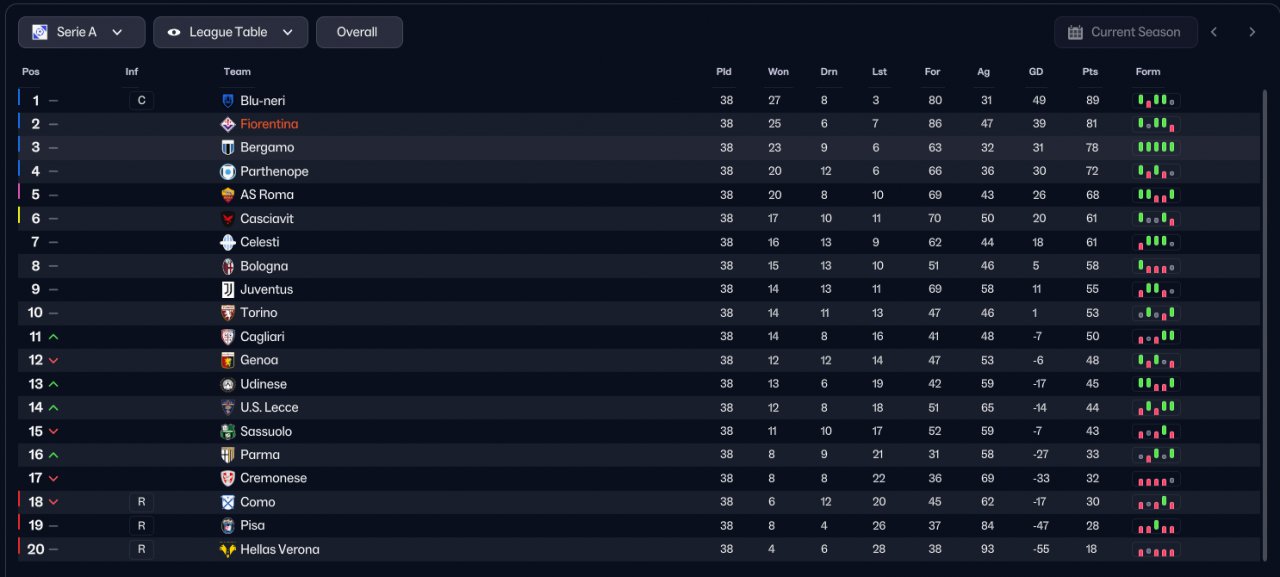Go to next season with right chevron

click(1251, 32)
